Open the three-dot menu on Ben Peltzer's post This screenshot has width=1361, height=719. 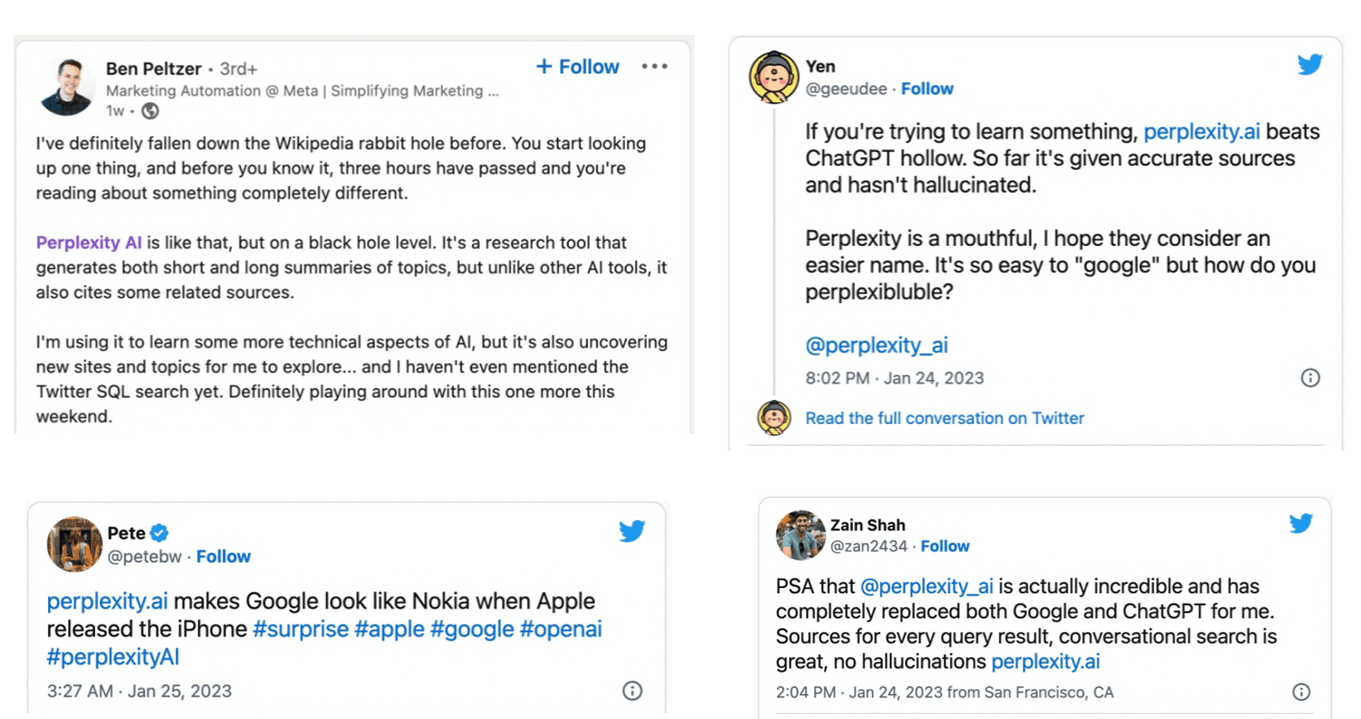pos(654,67)
